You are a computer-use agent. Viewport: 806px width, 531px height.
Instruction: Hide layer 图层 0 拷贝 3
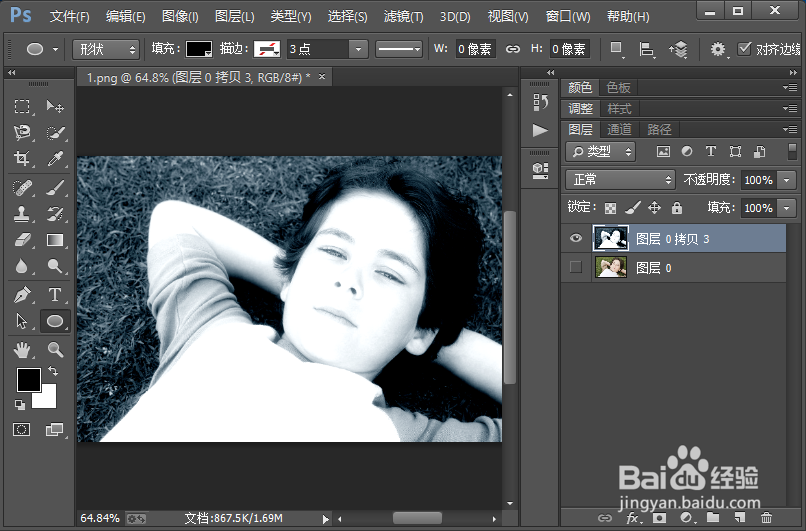tap(576, 238)
